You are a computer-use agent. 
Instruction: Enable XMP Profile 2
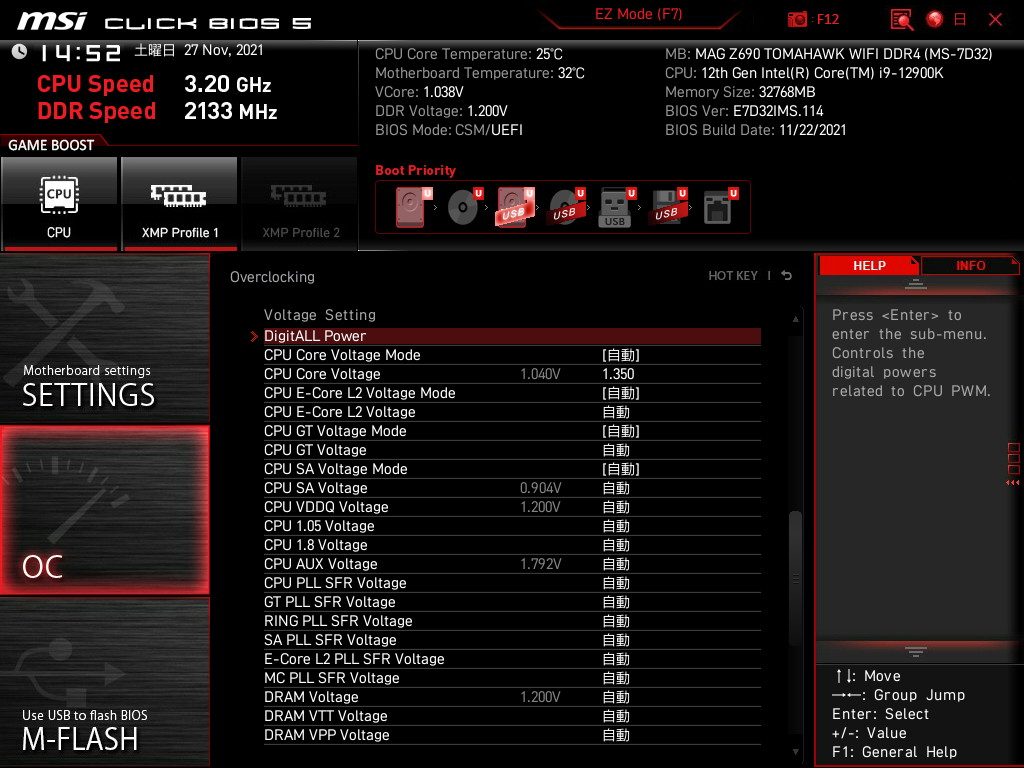point(300,204)
